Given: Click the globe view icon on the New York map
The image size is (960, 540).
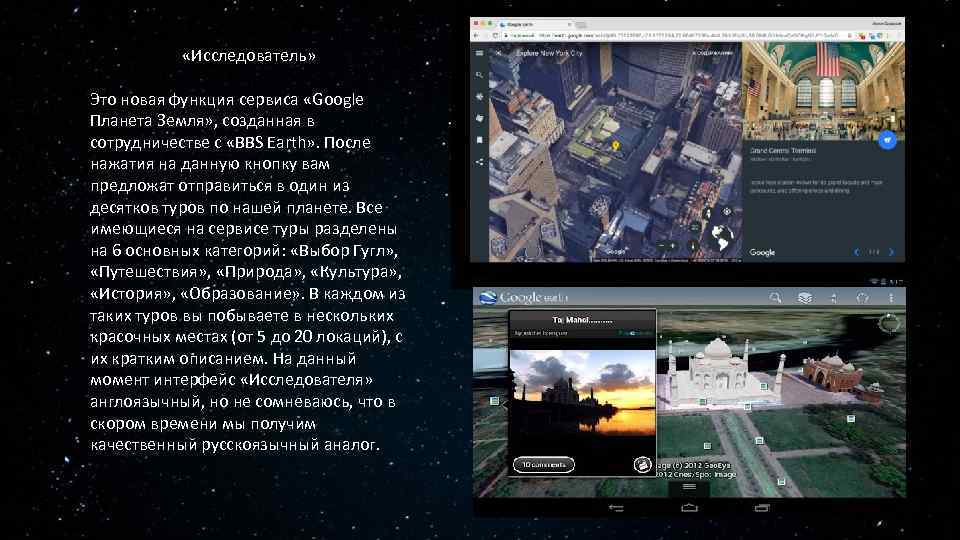Looking at the screenshot, I should (722, 237).
